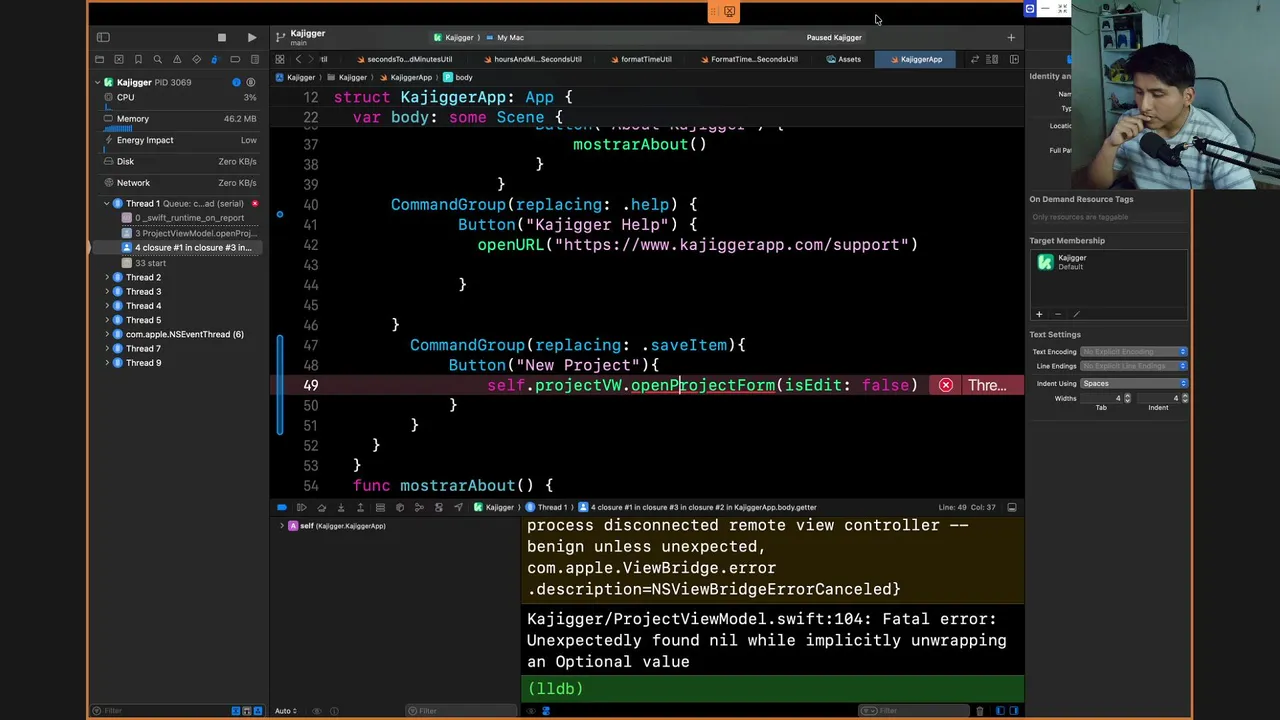This screenshot has width=1280, height=720.
Task: Open the Project navigator folder icon
Action: (99, 59)
